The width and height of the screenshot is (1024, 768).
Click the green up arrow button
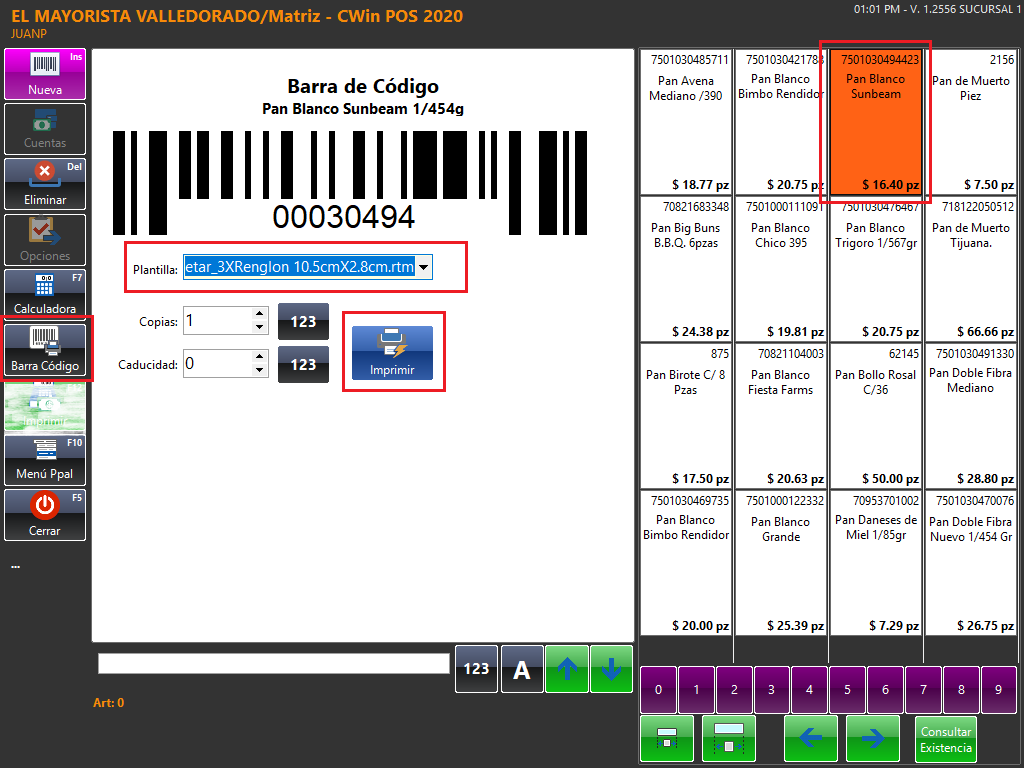pyautogui.click(x=567, y=669)
